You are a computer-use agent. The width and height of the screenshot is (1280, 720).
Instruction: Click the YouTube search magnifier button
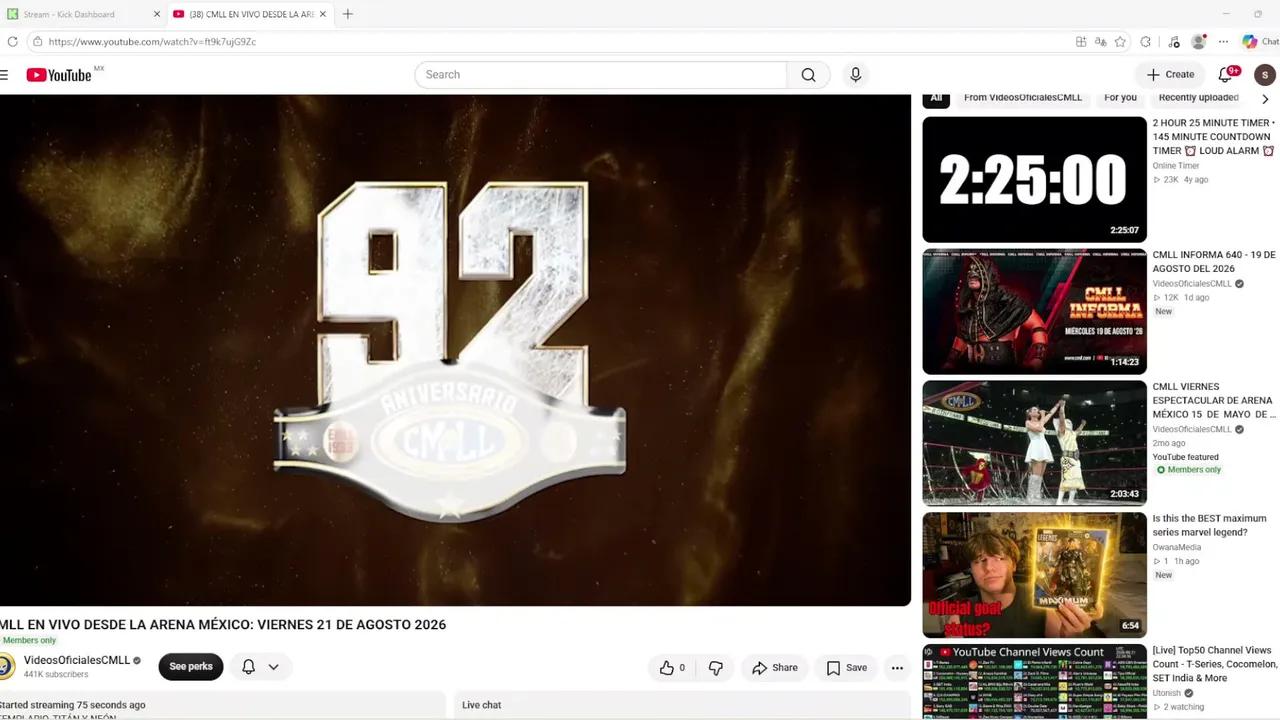point(808,75)
